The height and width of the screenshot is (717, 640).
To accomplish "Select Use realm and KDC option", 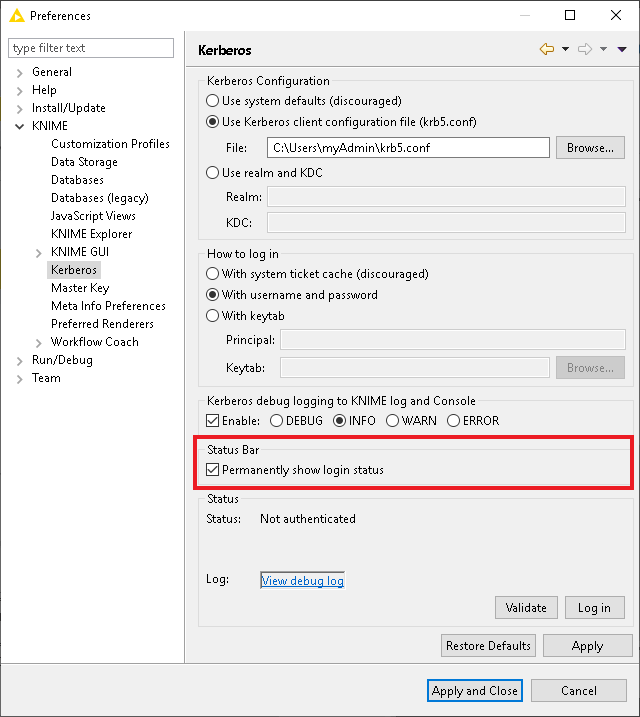I will pyautogui.click(x=212, y=172).
